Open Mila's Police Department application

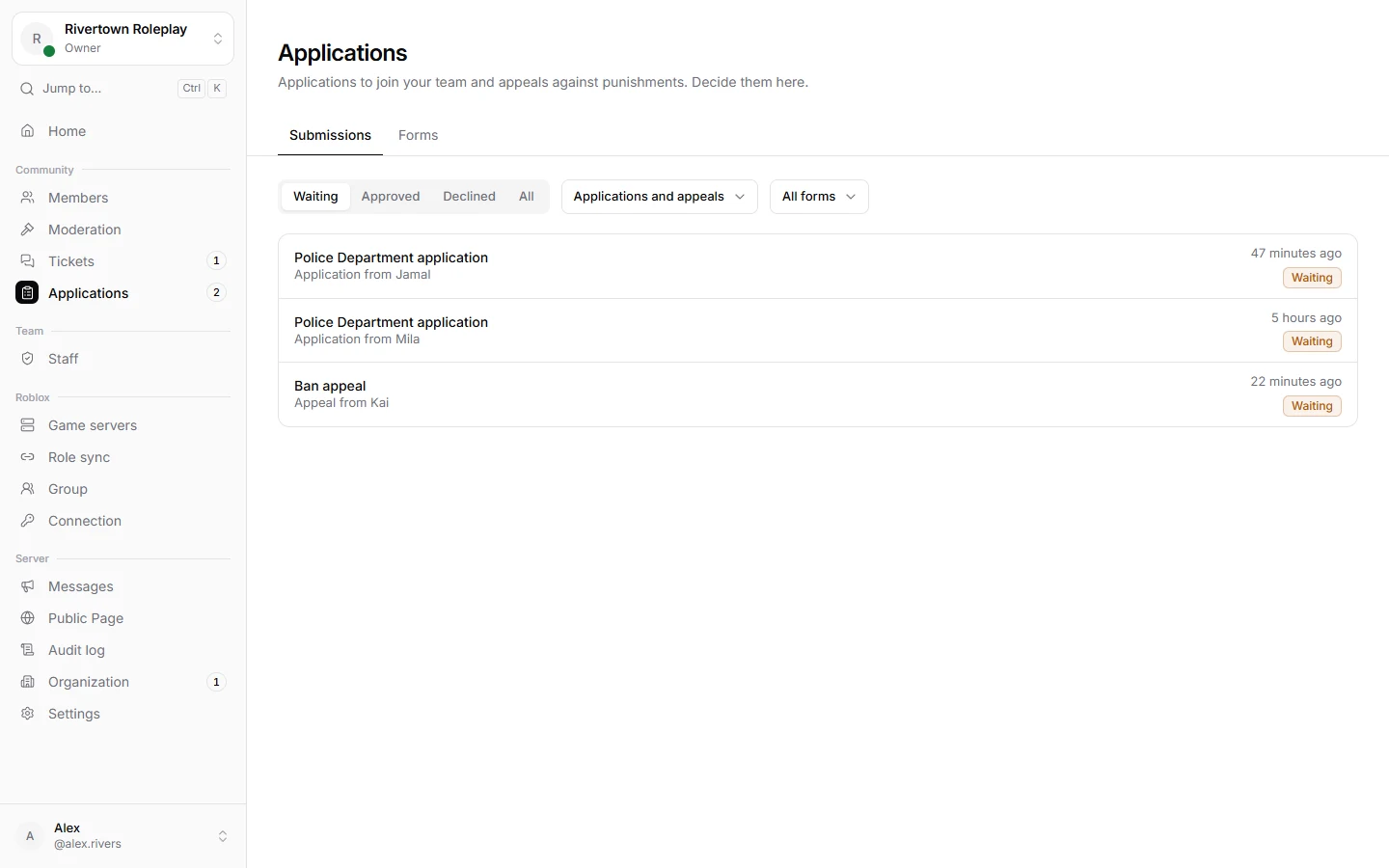pyautogui.click(x=818, y=331)
